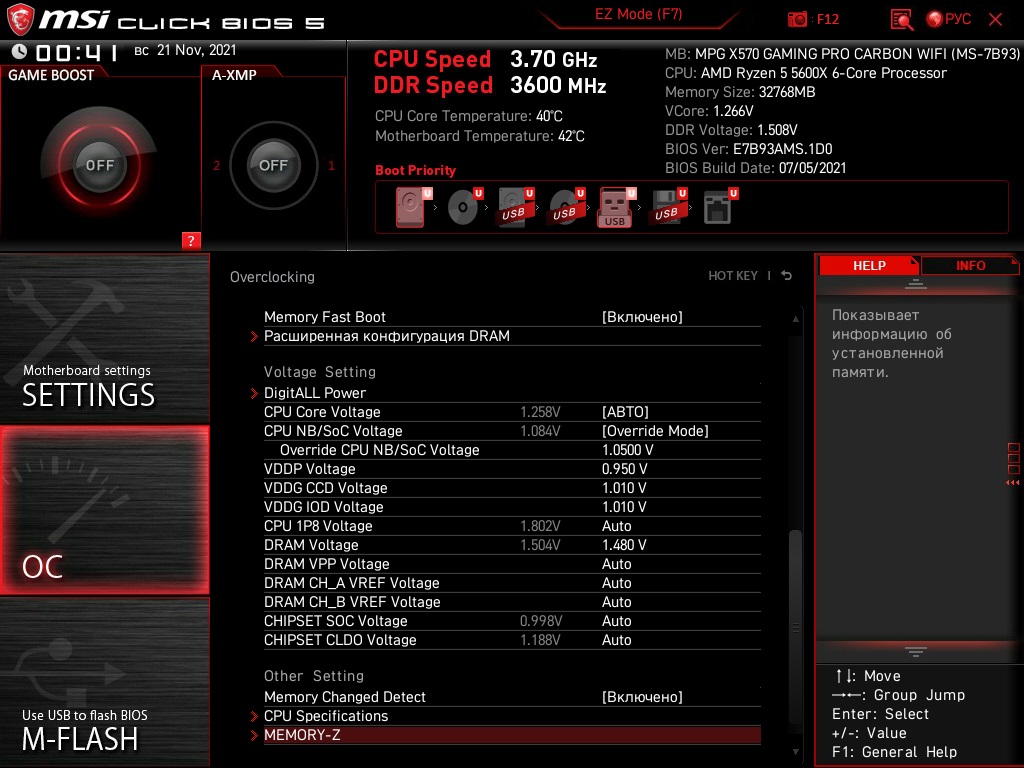Switch to the HELP tab
Viewport: 1024px width, 768px height.
[869, 265]
